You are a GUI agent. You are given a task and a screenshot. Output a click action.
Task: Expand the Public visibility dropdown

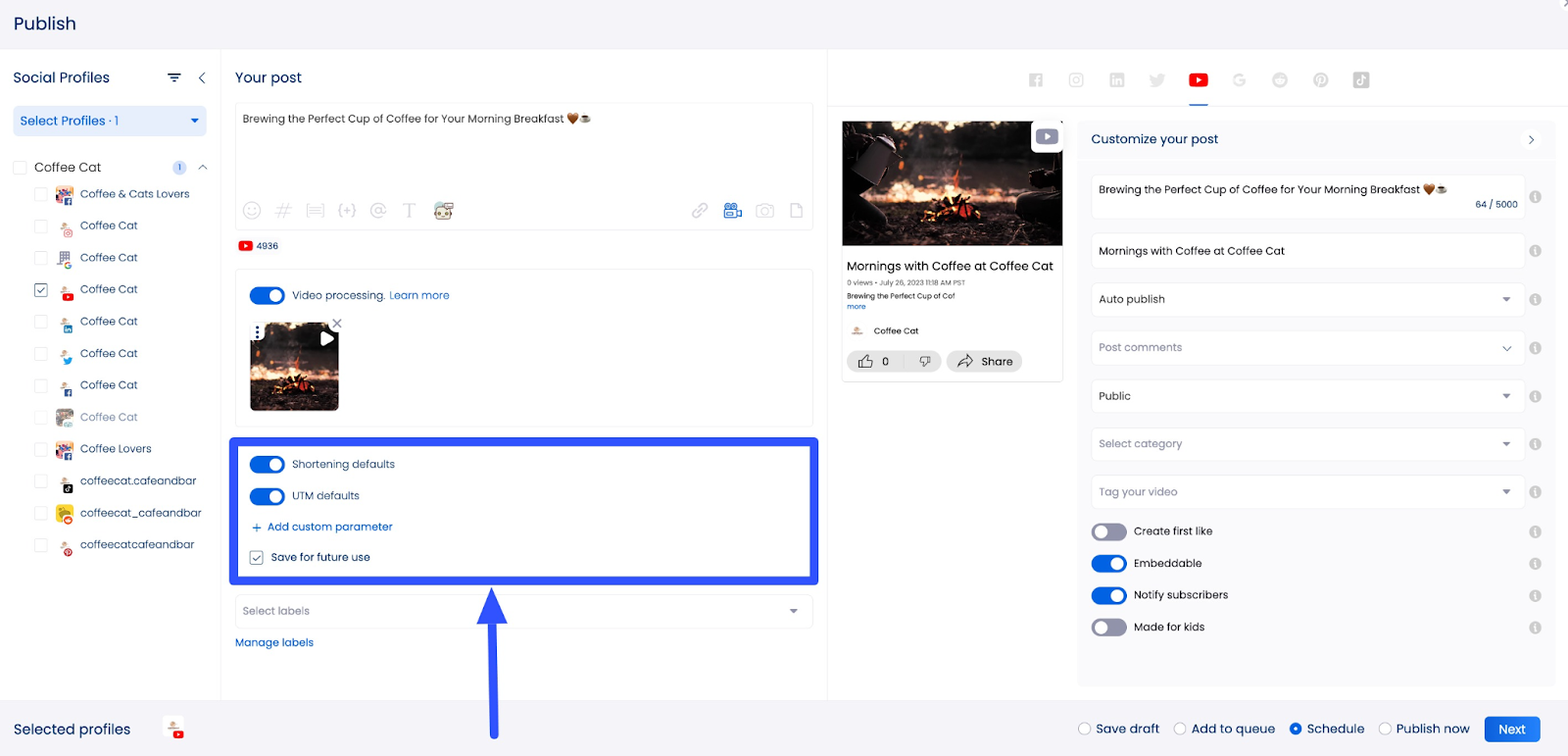click(1306, 396)
